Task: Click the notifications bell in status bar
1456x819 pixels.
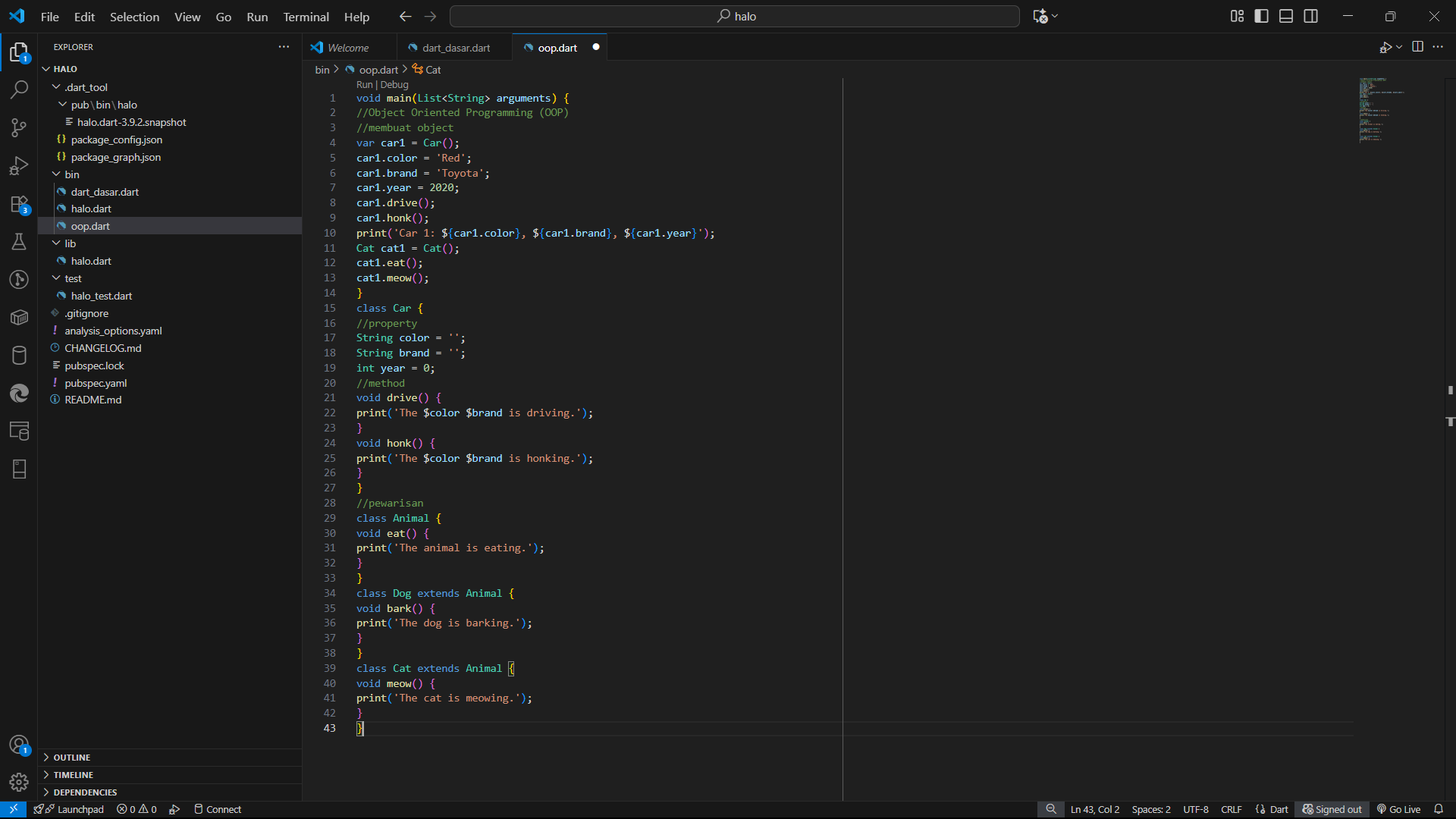Action: tap(1439, 809)
